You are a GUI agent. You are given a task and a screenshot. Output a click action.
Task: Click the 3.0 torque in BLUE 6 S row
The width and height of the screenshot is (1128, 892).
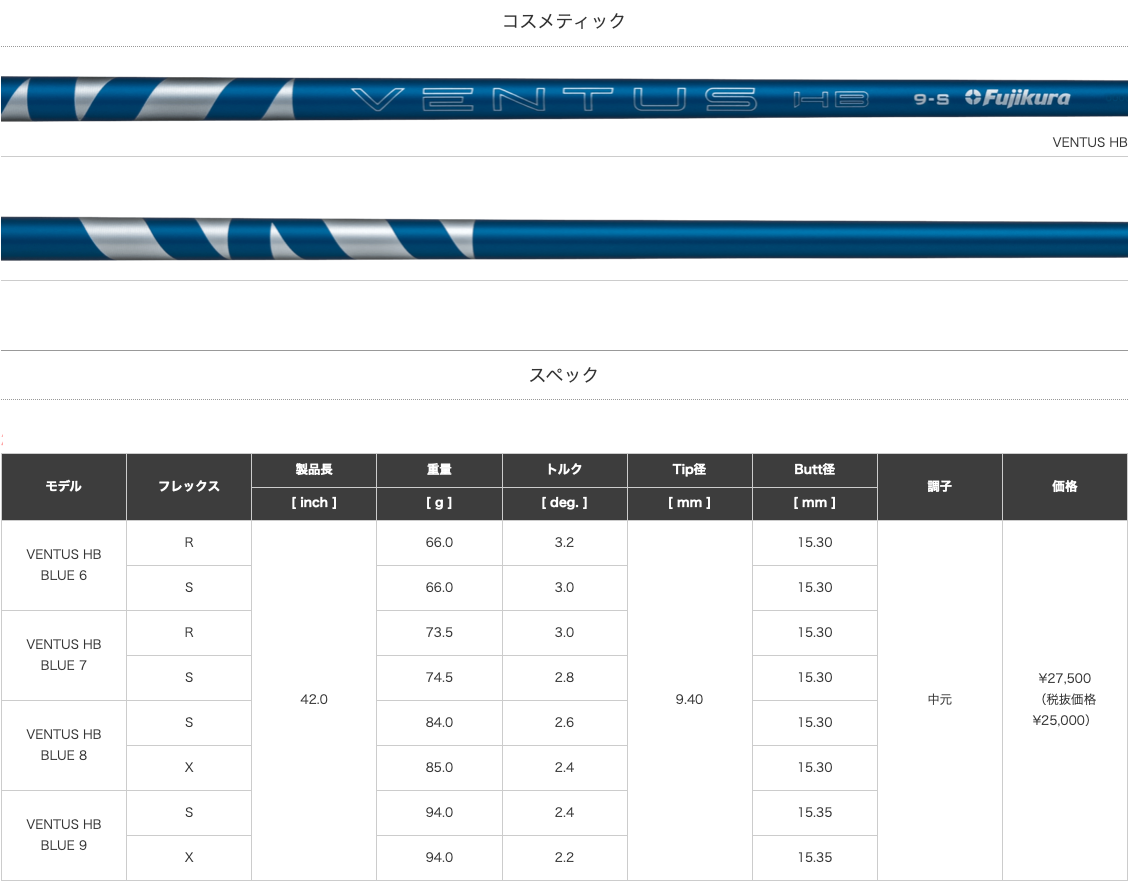click(564, 588)
